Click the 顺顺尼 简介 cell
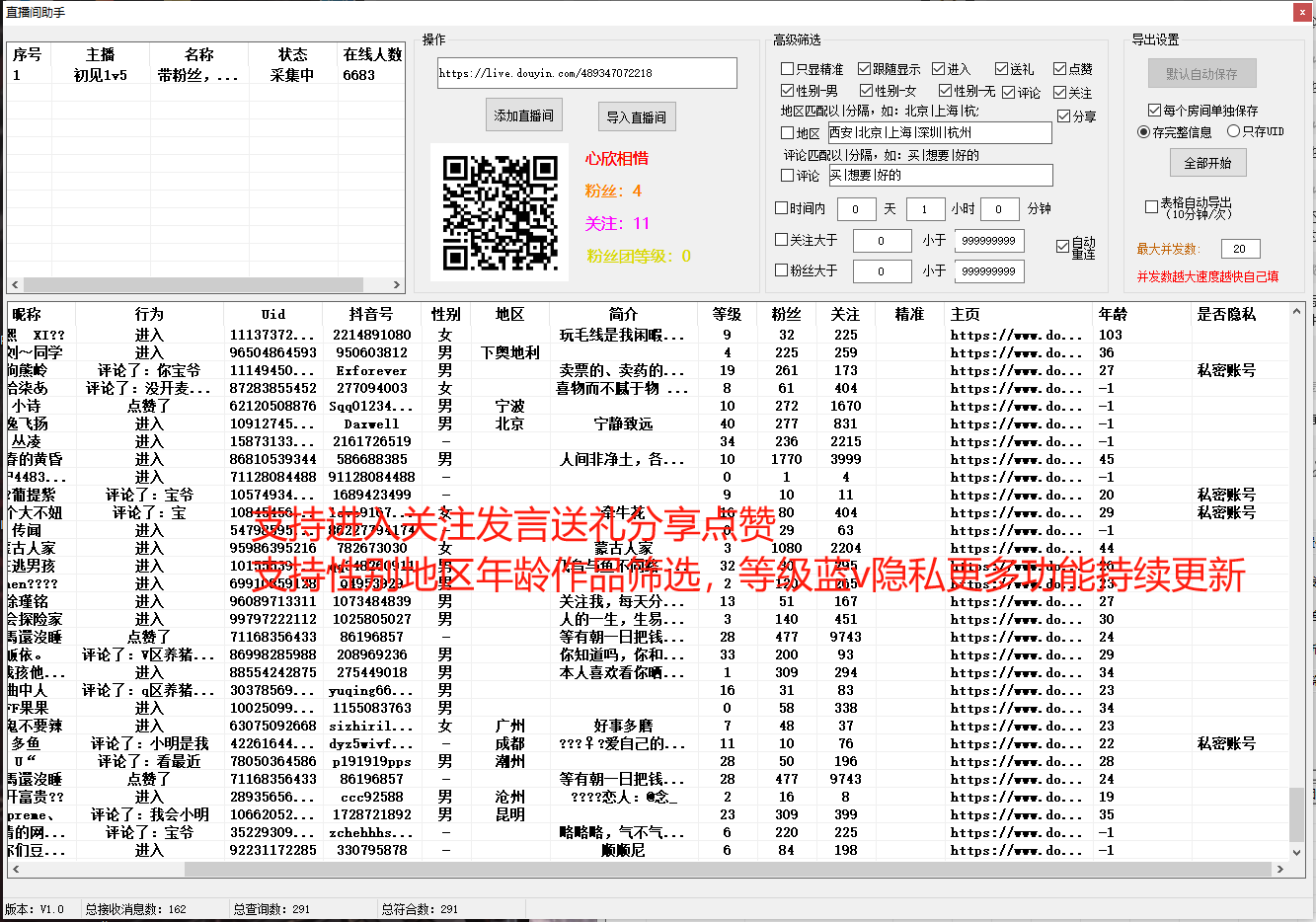1316x922 pixels. (624, 850)
